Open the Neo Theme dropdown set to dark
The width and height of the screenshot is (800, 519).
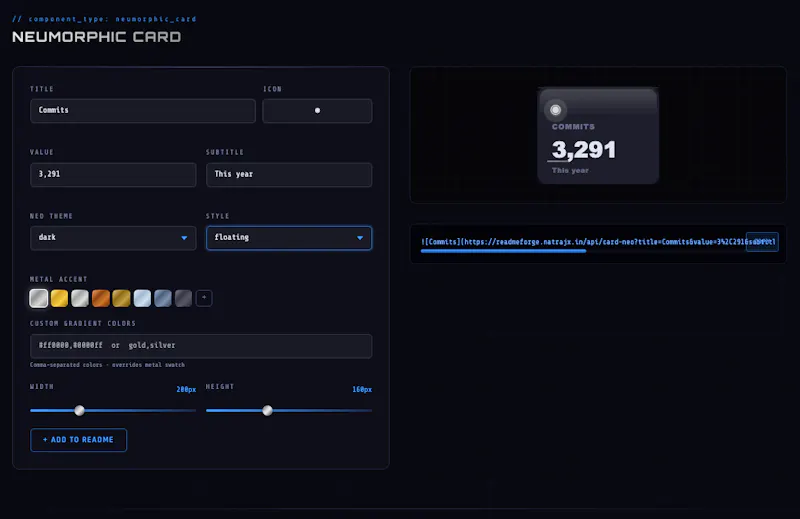[x=113, y=238]
